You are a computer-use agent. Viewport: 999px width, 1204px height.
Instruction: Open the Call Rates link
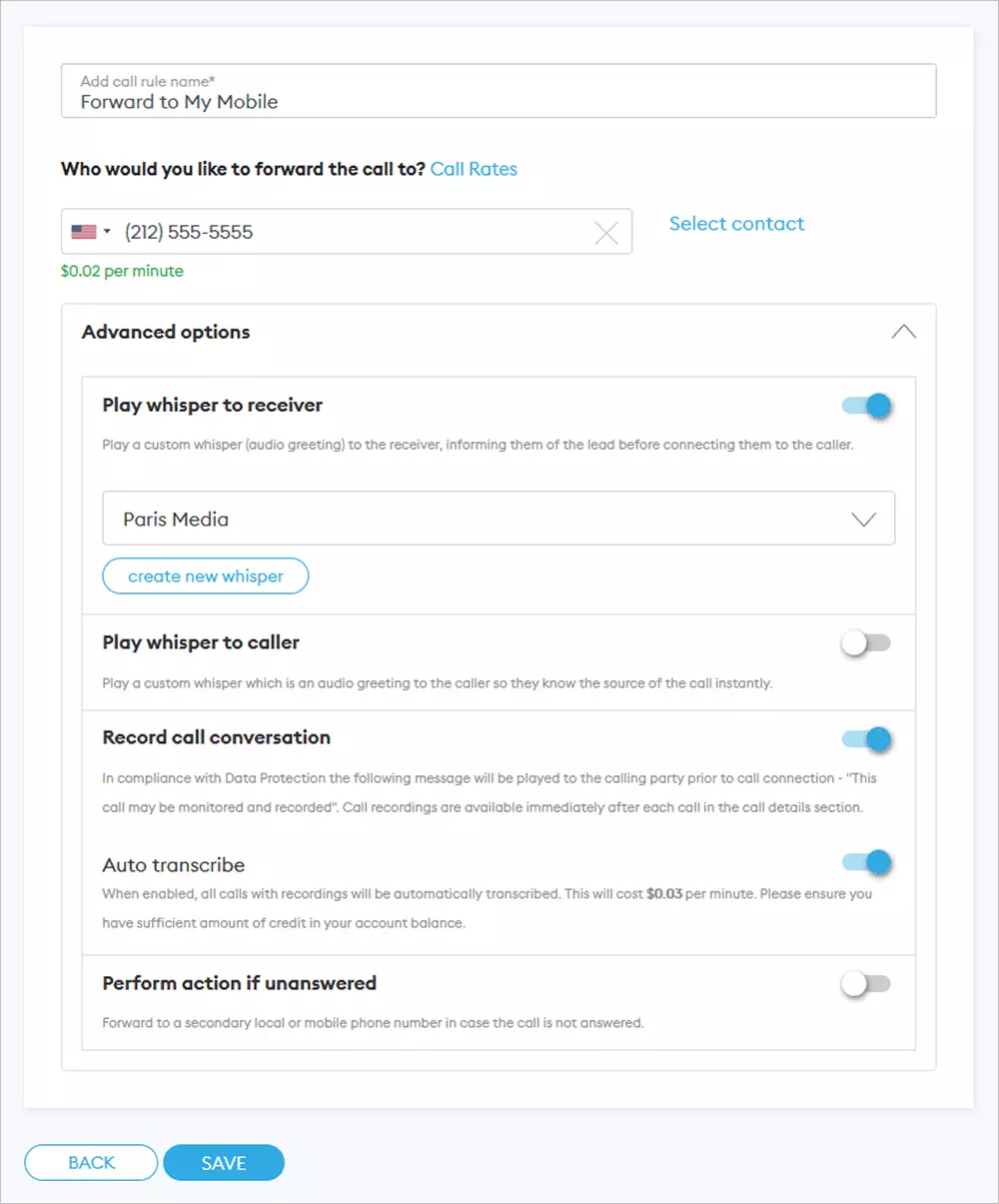coord(474,169)
